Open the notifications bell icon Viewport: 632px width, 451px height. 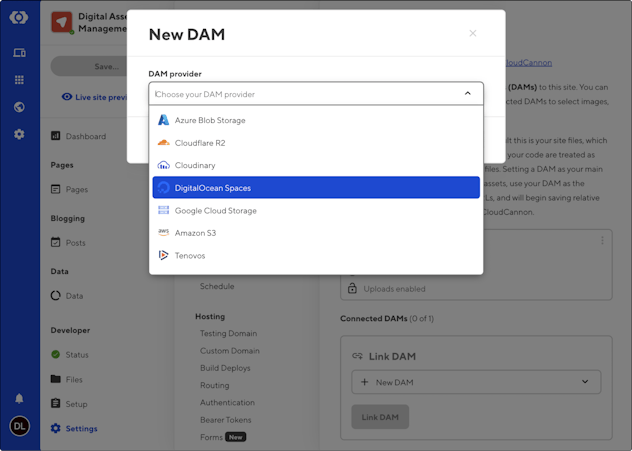[19, 399]
